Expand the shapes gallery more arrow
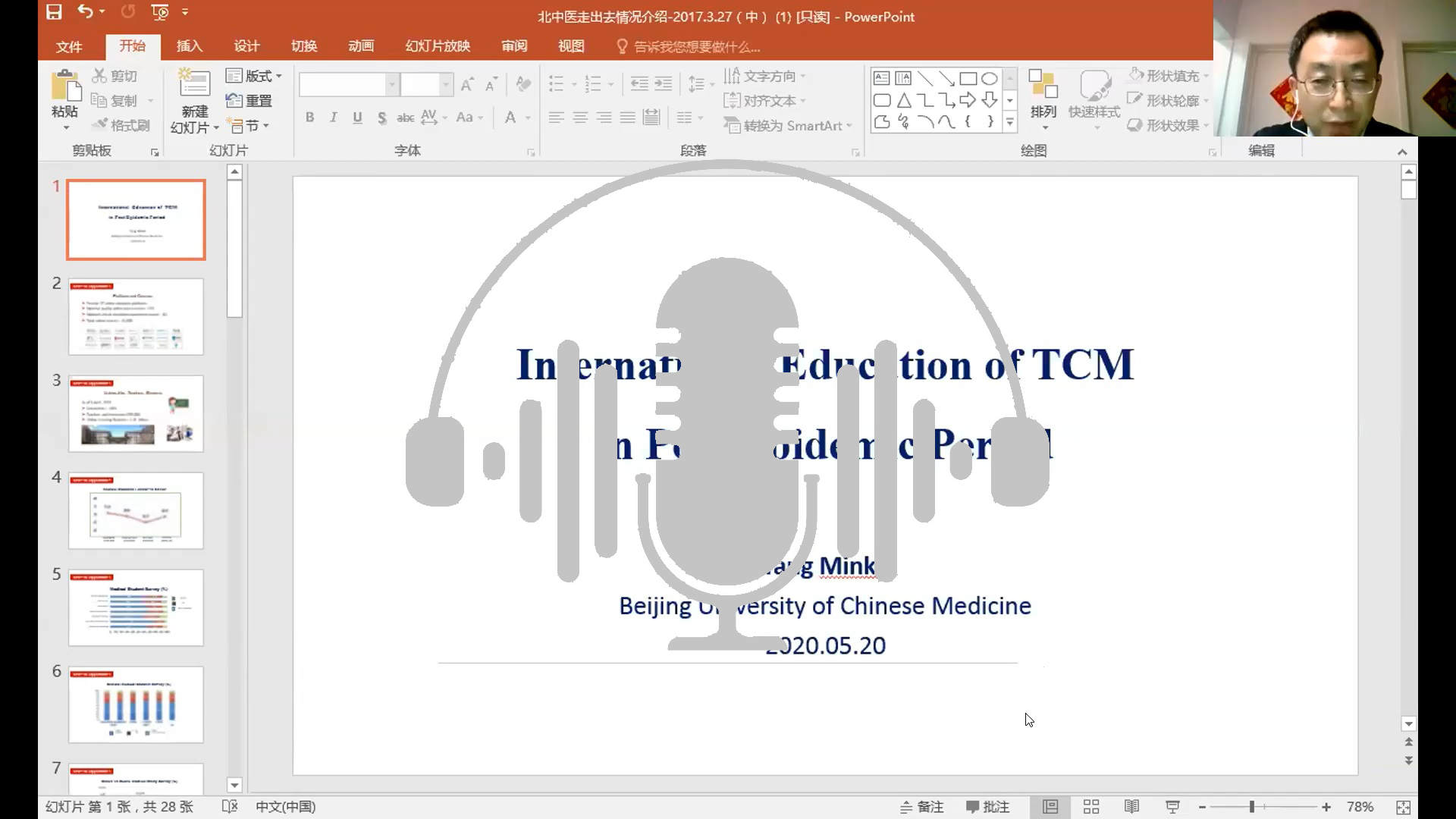The width and height of the screenshot is (1456, 819). 1009,122
